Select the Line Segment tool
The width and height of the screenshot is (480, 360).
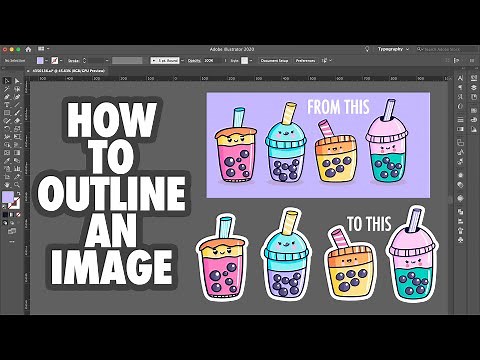point(17,105)
